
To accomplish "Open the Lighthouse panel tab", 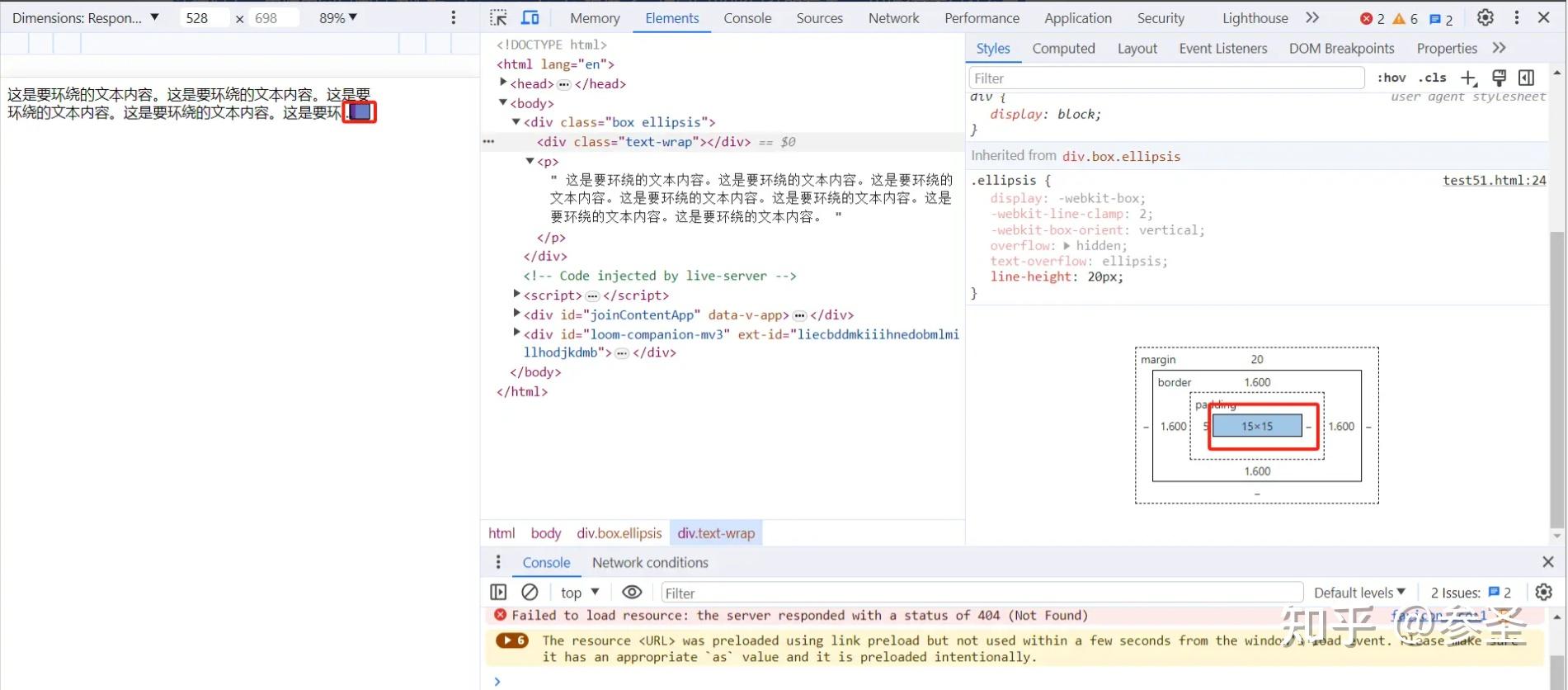I will click(x=1255, y=18).
